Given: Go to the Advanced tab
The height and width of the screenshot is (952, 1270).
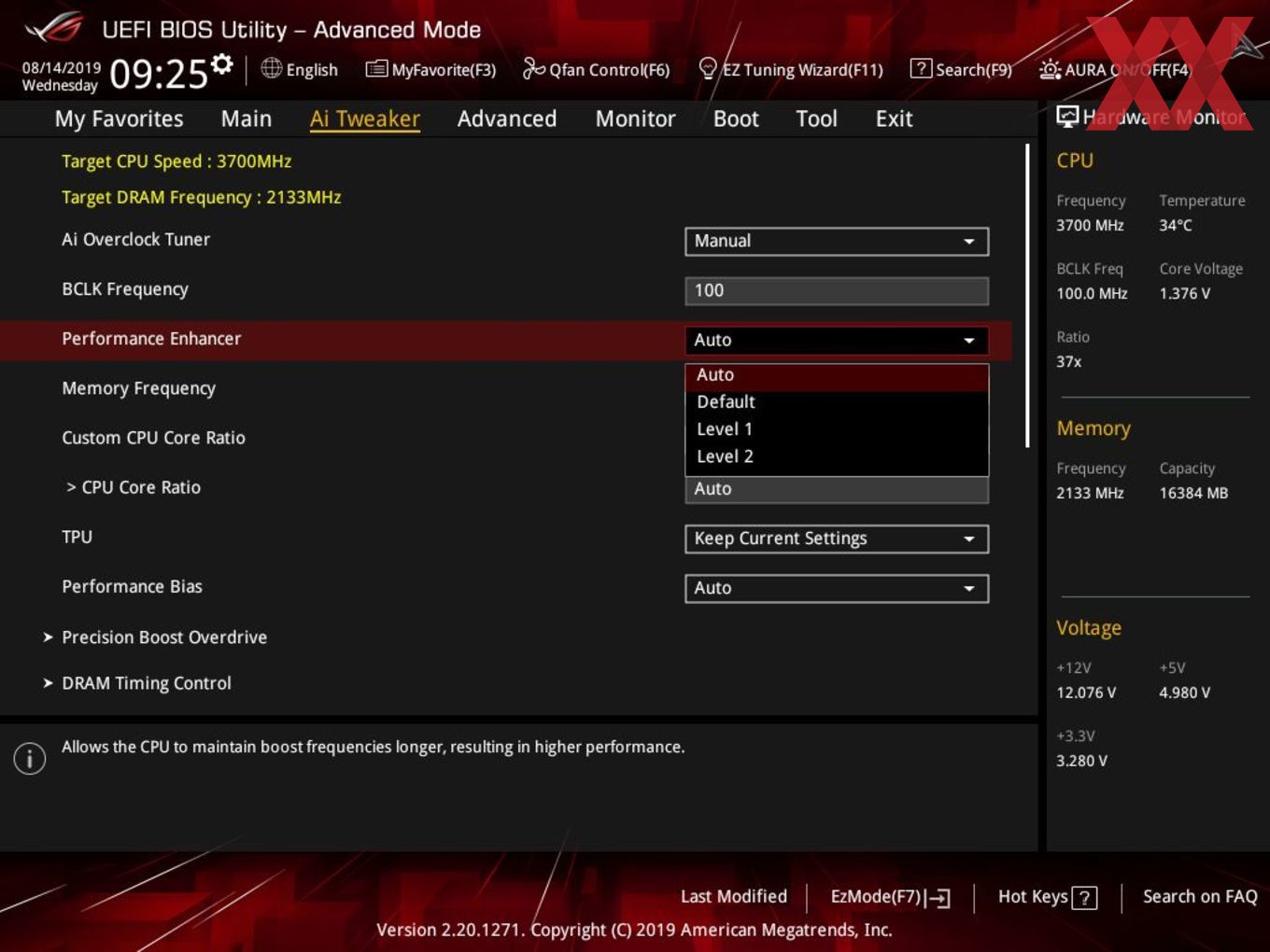Looking at the screenshot, I should [x=507, y=119].
